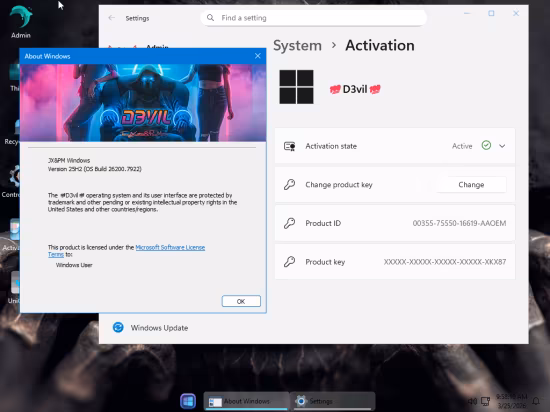This screenshot has height=412, width=550.
Task: Navigate to System breadcrumb
Action: [297, 46]
